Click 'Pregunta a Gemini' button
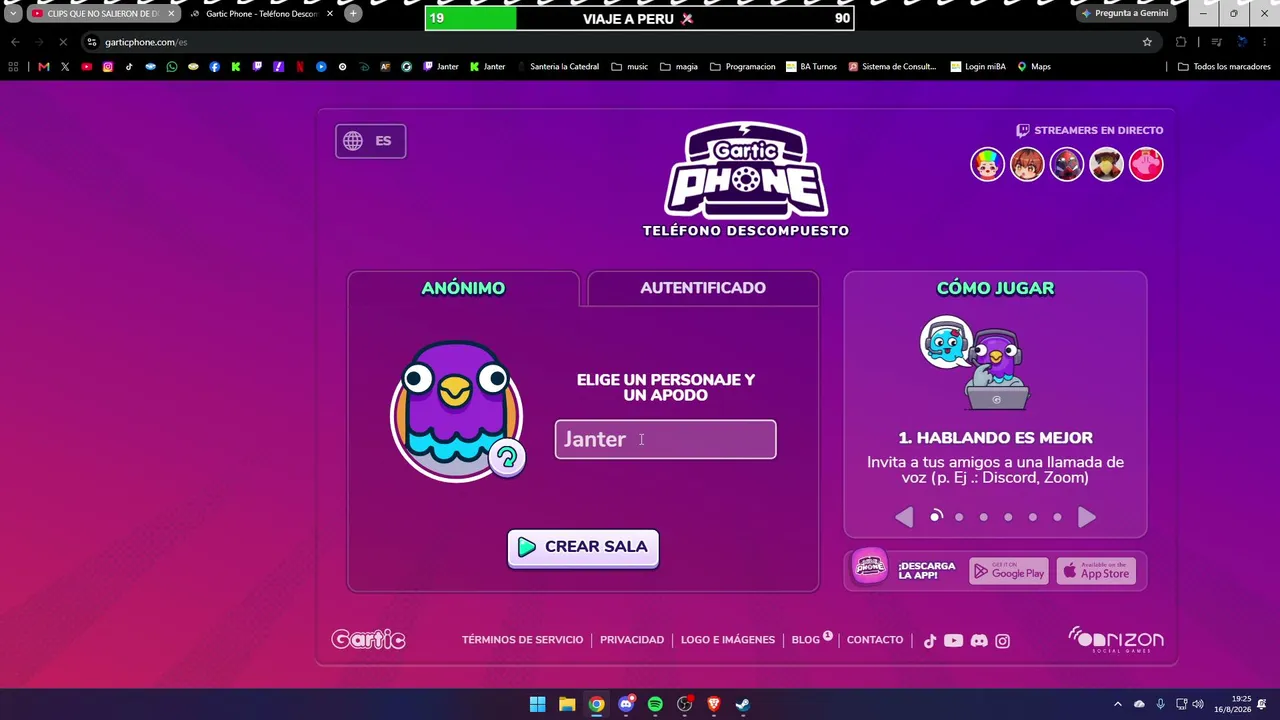This screenshot has height=720, width=1280. click(1125, 14)
